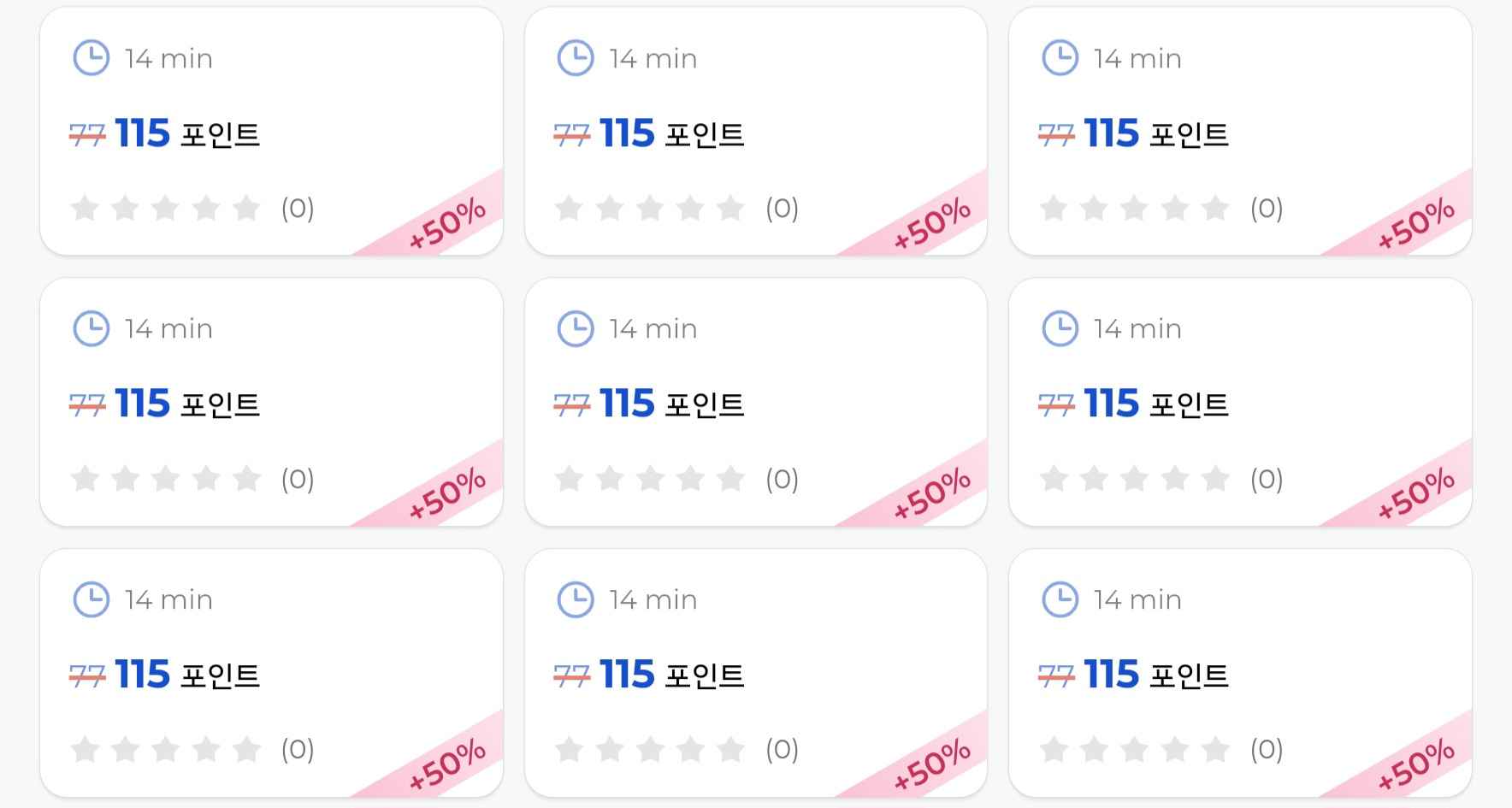
Task: Click the first star on the top-left card
Action: (85, 208)
